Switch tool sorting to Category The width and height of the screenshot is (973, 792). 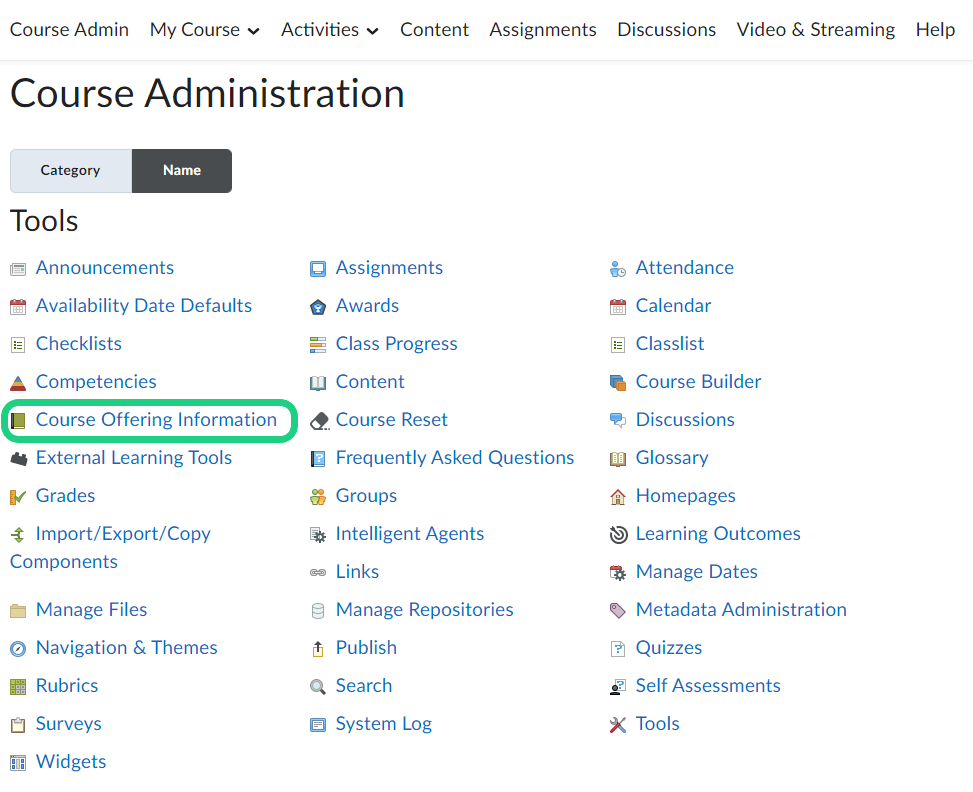[x=70, y=170]
